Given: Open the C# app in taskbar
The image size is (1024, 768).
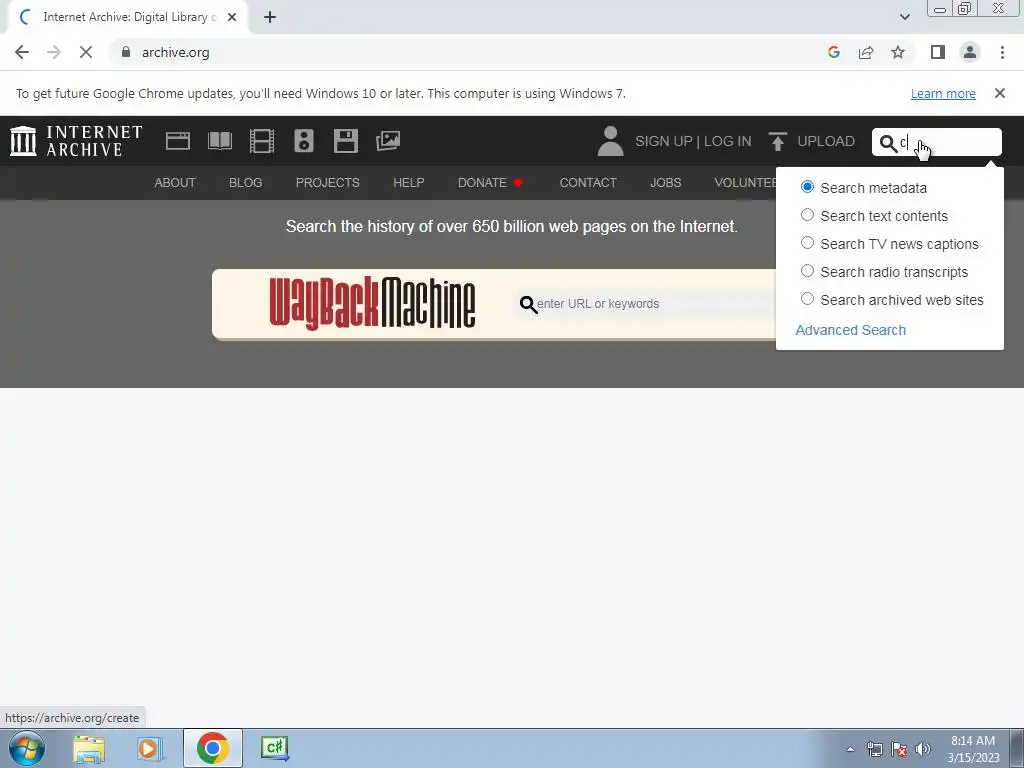Looking at the screenshot, I should pyautogui.click(x=274, y=748).
